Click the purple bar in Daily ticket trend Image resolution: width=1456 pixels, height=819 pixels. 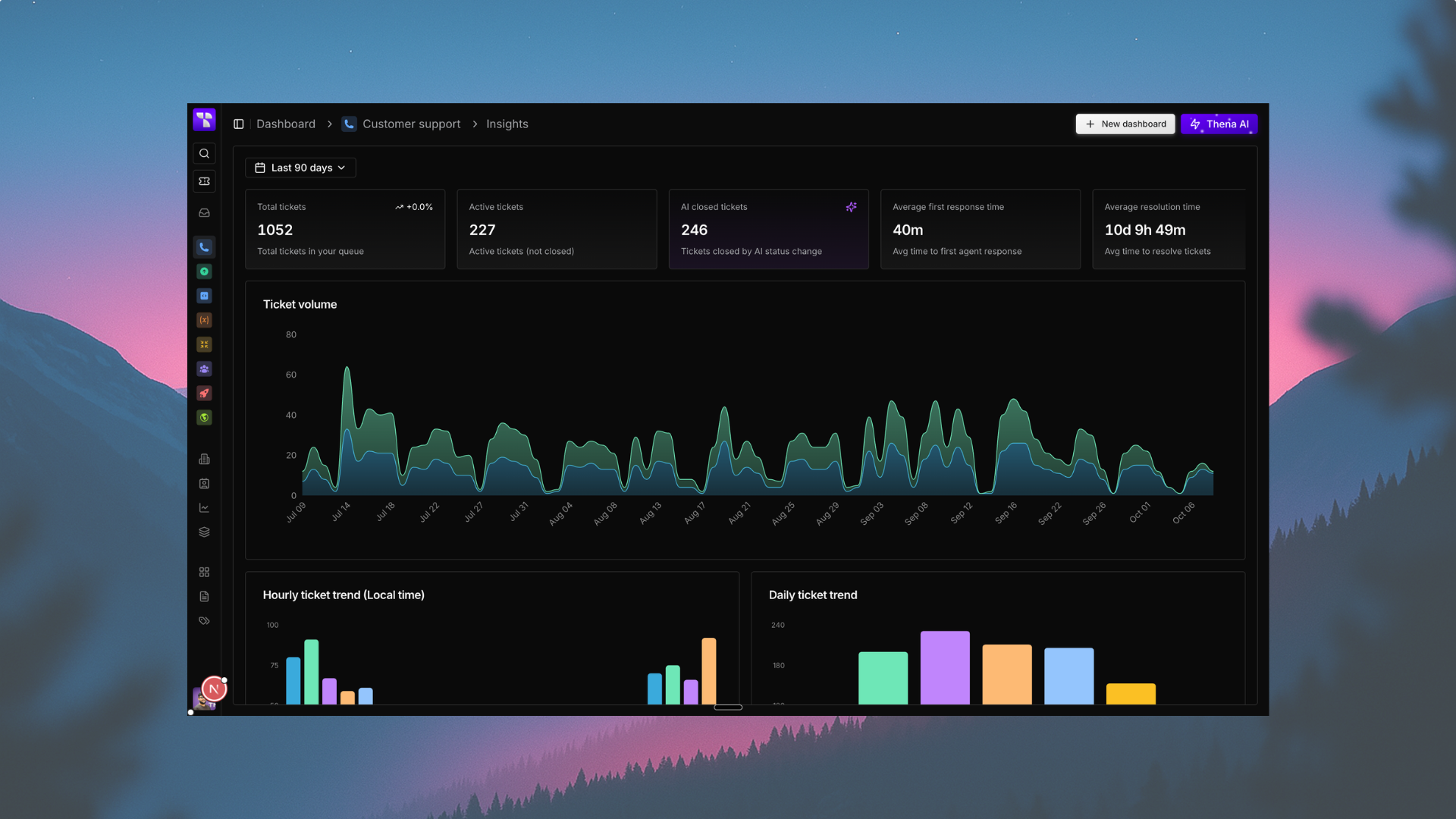[945, 667]
